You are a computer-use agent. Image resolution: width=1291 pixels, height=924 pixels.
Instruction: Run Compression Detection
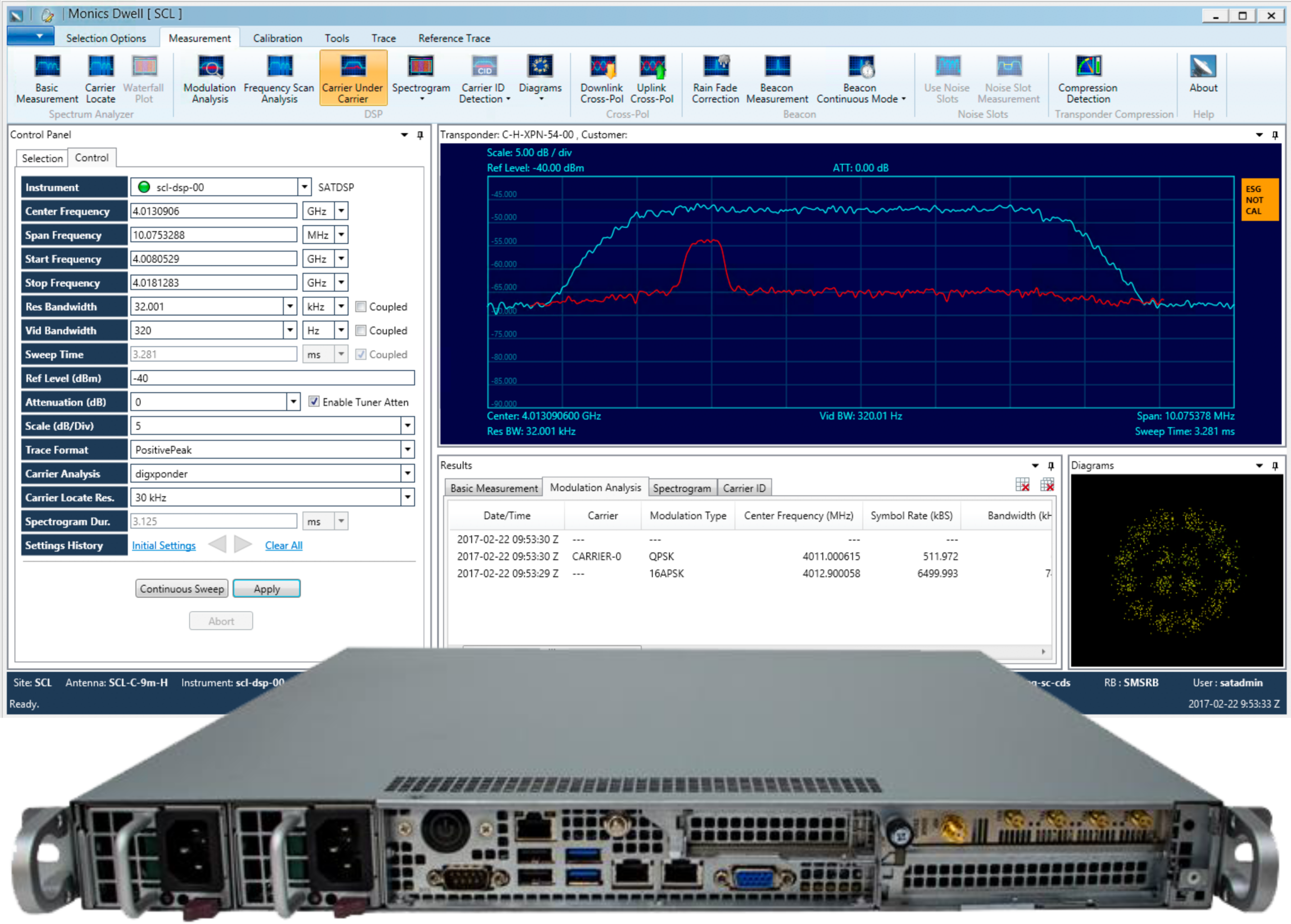[x=1087, y=79]
